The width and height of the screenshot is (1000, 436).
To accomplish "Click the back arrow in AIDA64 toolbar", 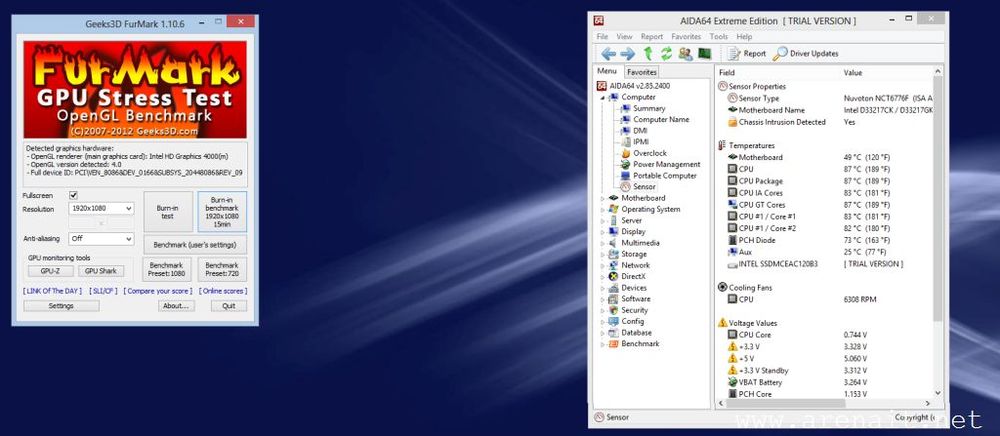I will coord(607,53).
